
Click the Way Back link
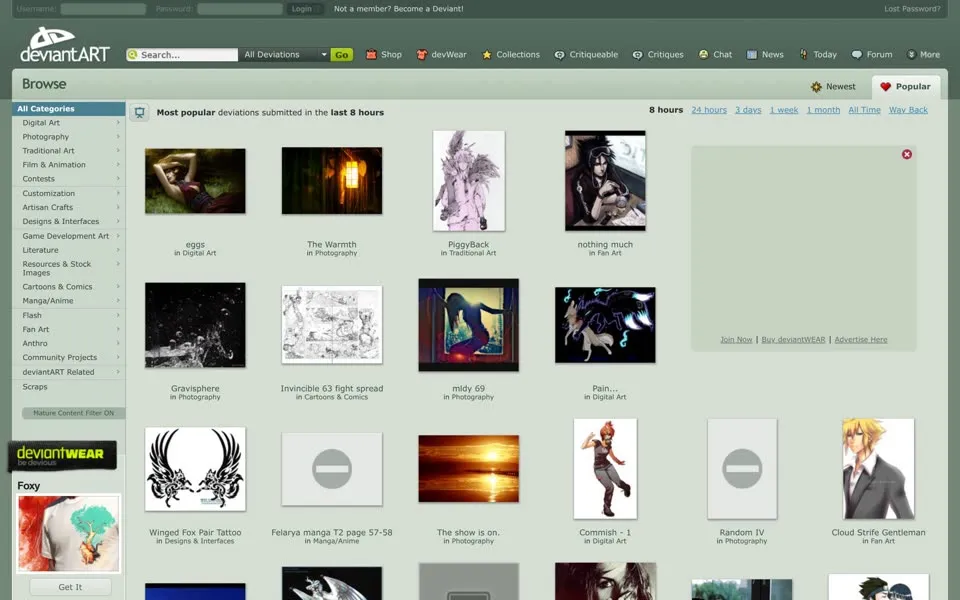coord(908,110)
